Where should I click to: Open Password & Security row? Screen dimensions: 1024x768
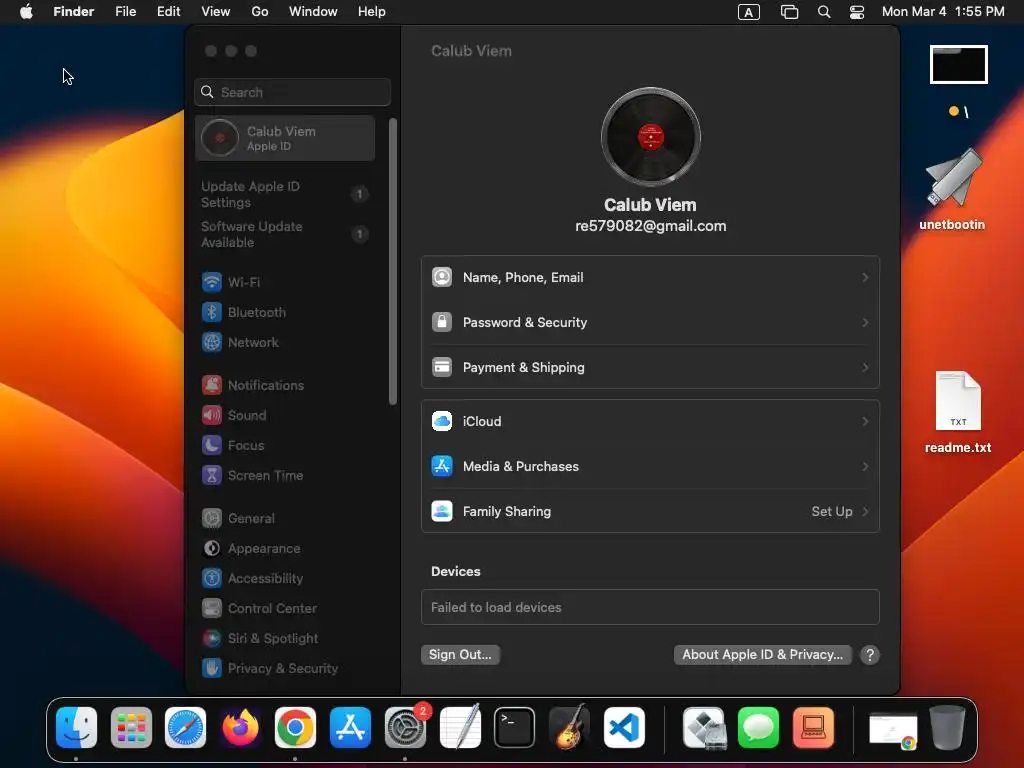(x=650, y=323)
